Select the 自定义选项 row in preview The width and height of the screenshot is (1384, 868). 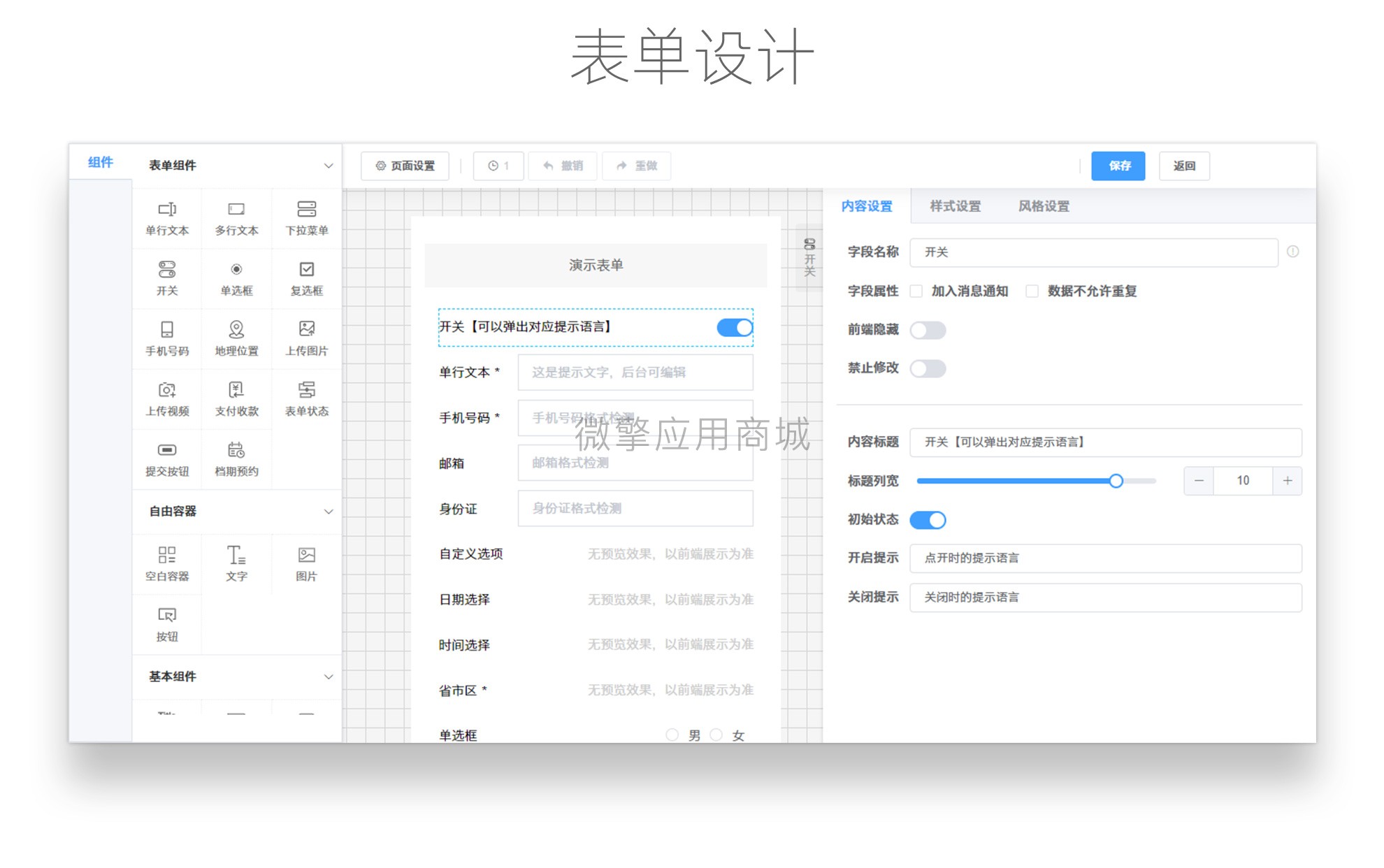tap(596, 554)
